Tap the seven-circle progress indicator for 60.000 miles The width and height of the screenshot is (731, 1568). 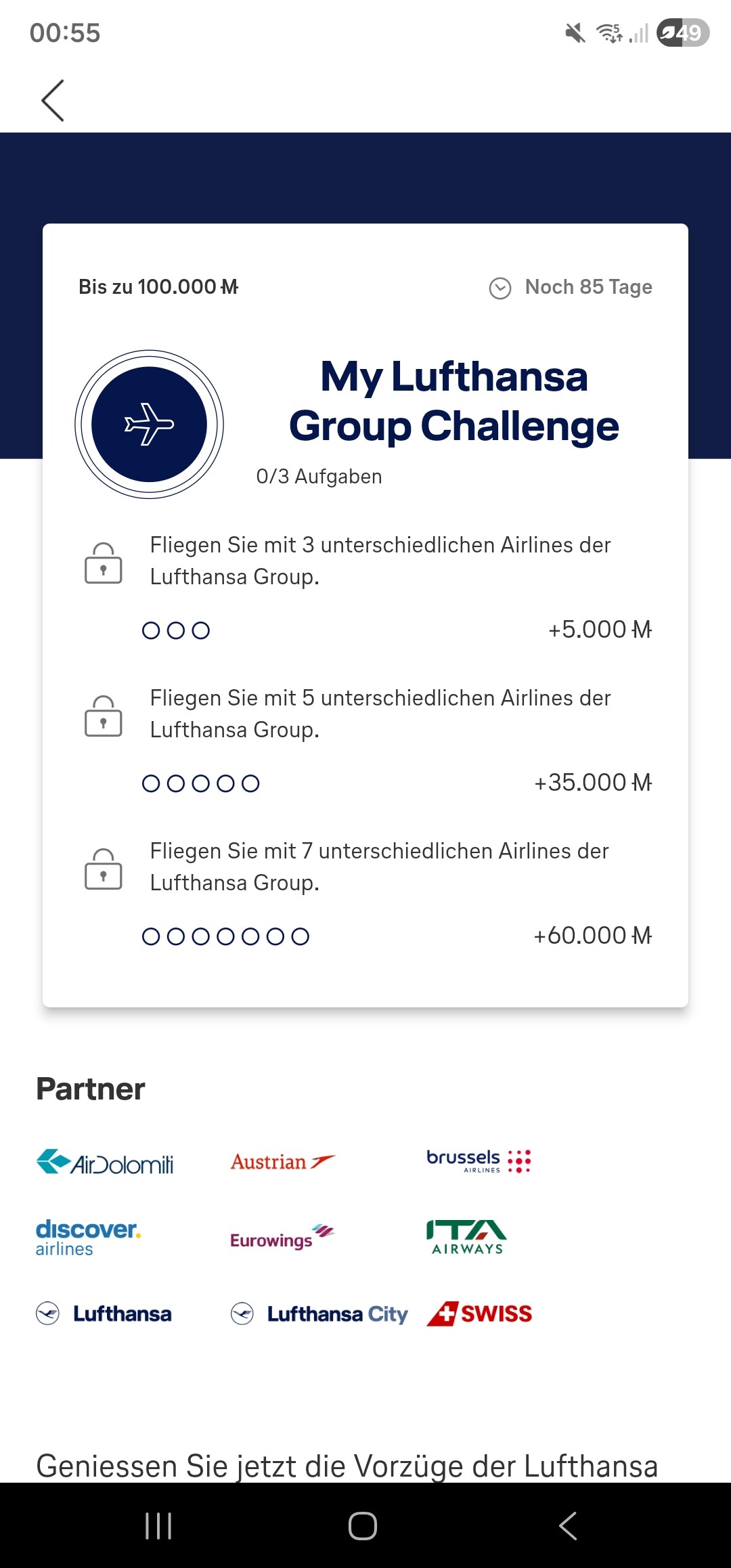225,937
